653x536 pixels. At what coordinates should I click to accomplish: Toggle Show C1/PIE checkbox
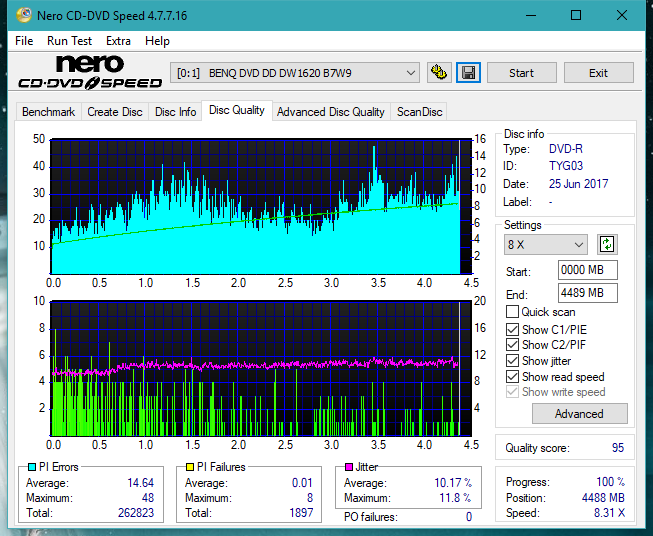pyautogui.click(x=512, y=329)
